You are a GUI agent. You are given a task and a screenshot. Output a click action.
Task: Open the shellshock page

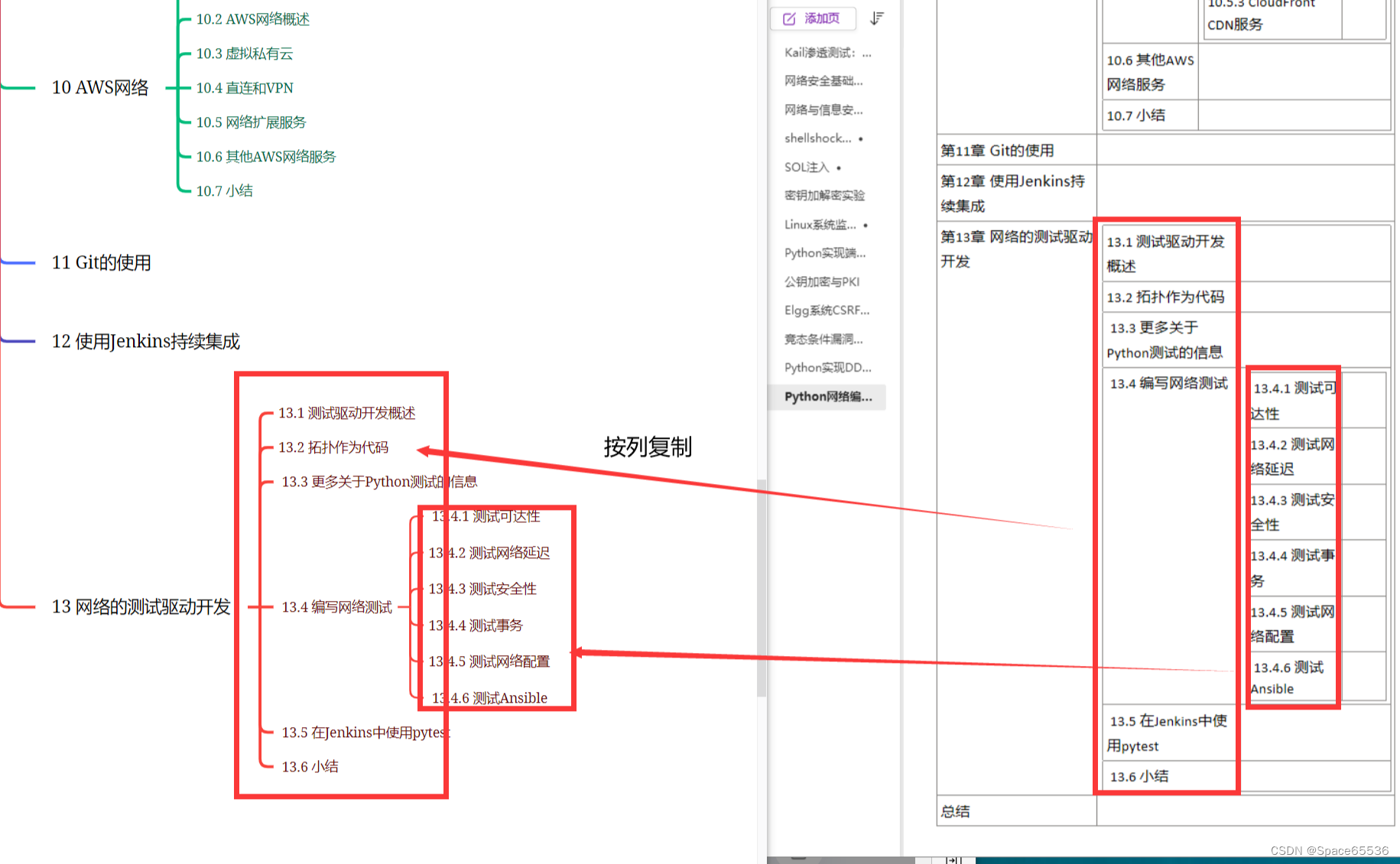(817, 138)
